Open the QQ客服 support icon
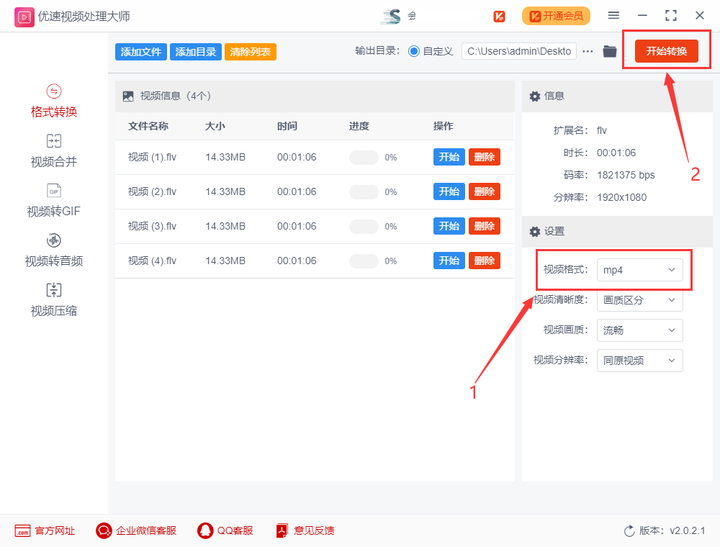 (205, 530)
